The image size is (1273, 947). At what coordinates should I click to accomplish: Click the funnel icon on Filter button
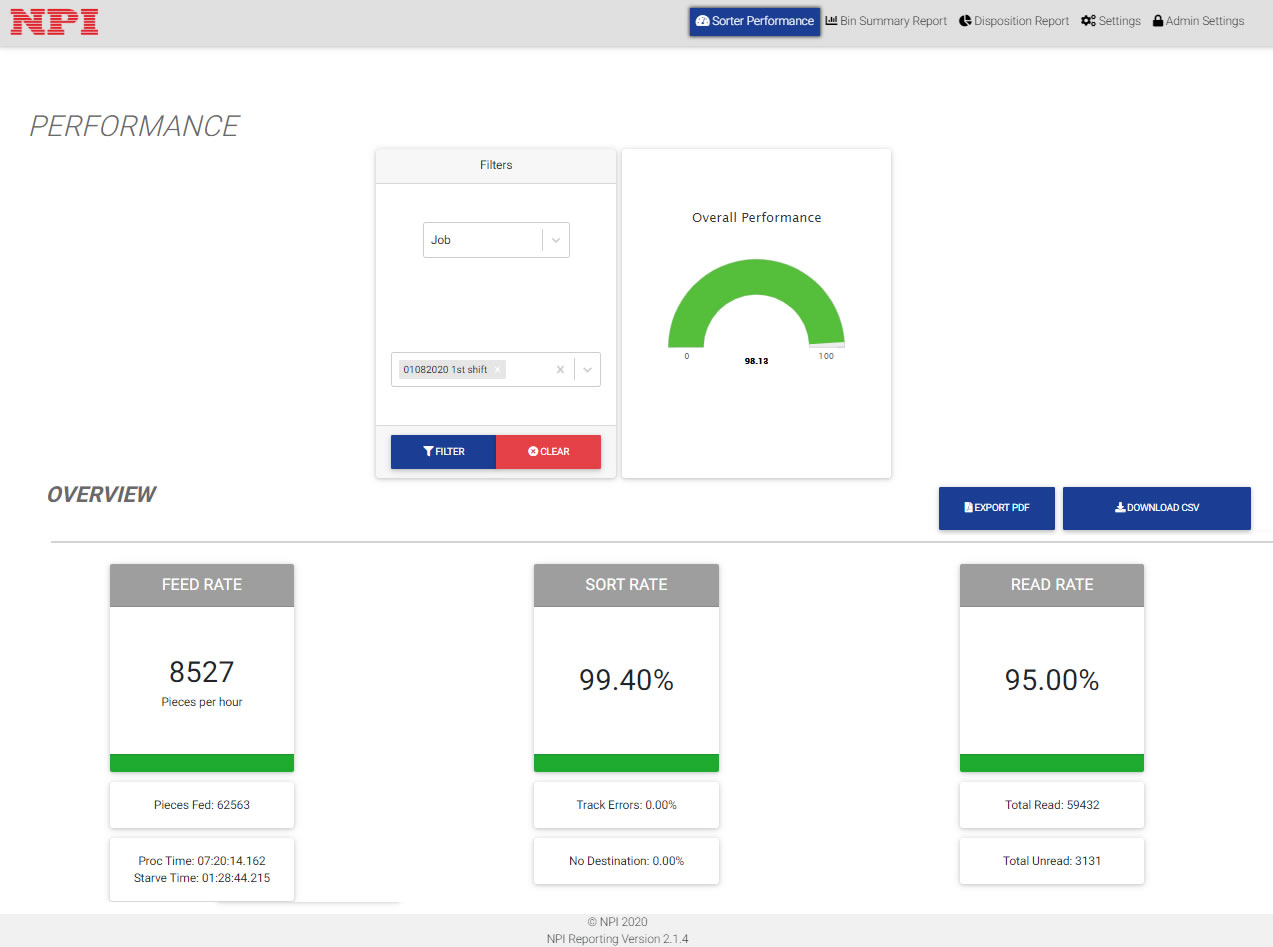[x=428, y=452]
